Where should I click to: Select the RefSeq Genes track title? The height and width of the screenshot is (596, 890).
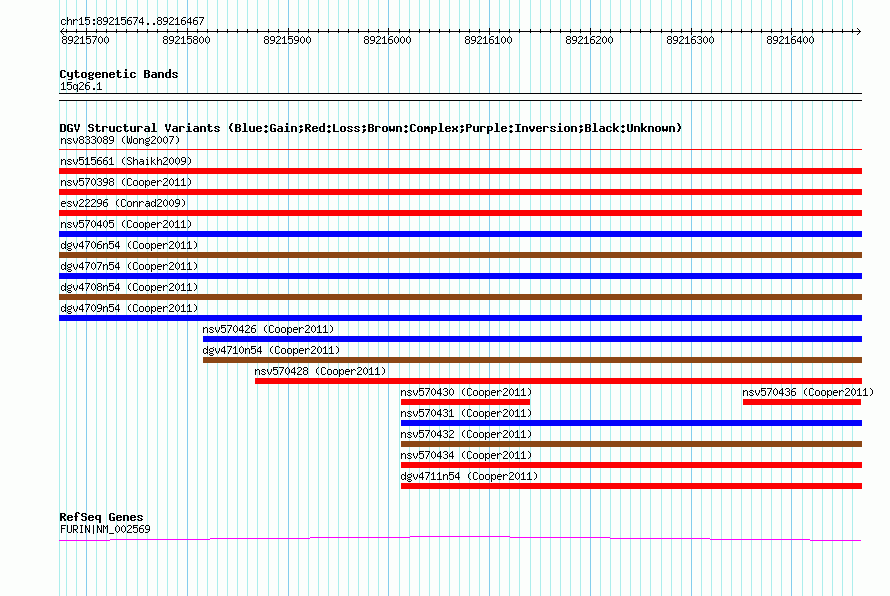point(101,517)
